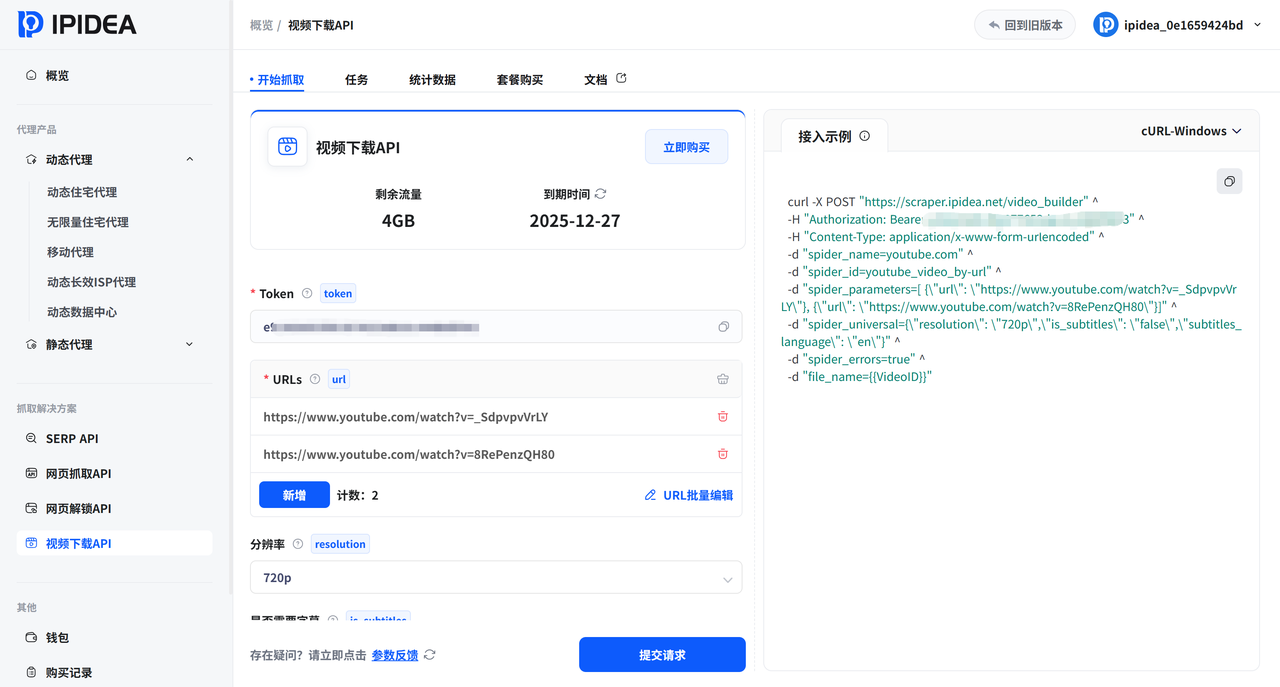1280x687 pixels.
Task: Delete the 8RePenzQH80 URL row
Action: pyautogui.click(x=723, y=454)
